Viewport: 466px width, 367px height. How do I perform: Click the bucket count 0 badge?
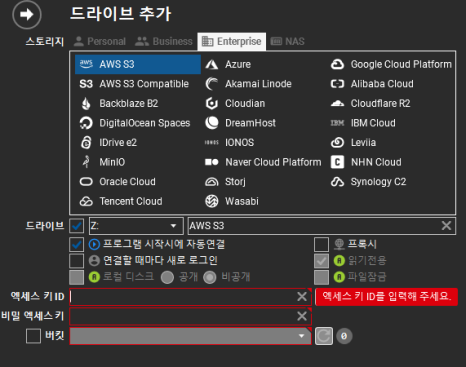pyautogui.click(x=344, y=336)
